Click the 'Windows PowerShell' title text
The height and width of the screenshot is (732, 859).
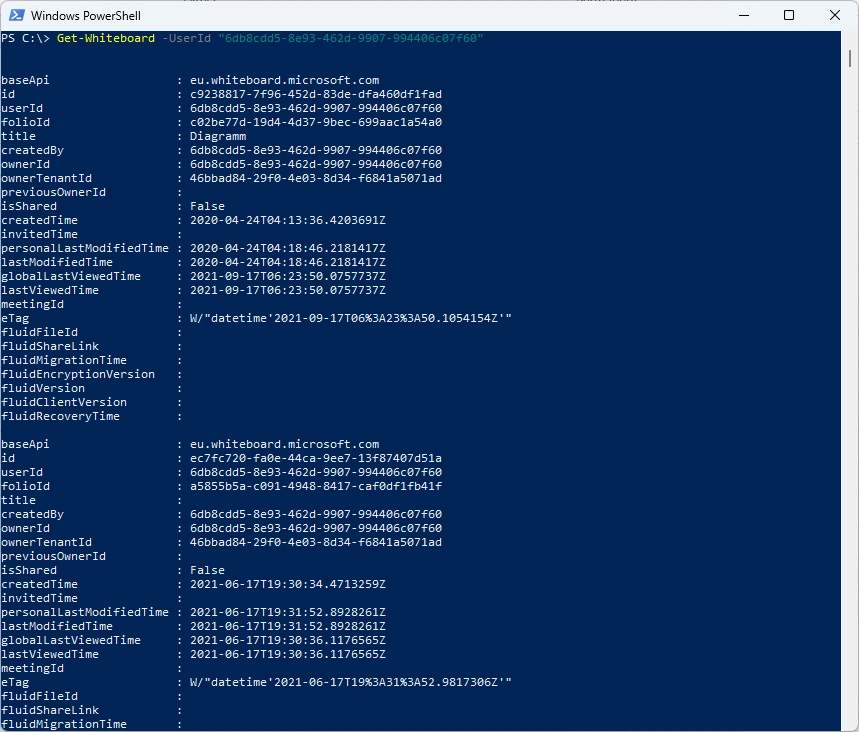click(x=84, y=16)
